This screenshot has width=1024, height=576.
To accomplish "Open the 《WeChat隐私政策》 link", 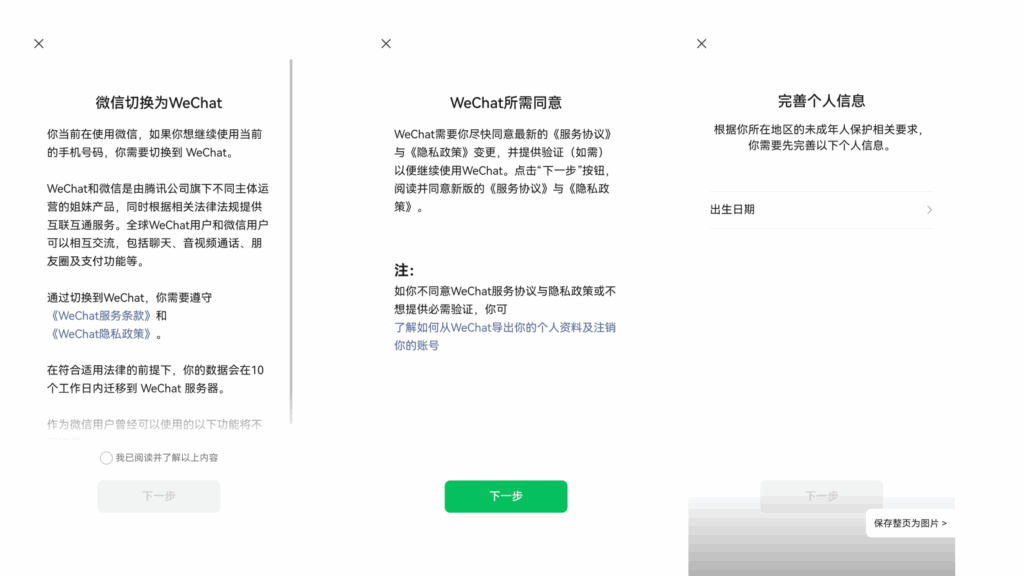I will [101, 334].
